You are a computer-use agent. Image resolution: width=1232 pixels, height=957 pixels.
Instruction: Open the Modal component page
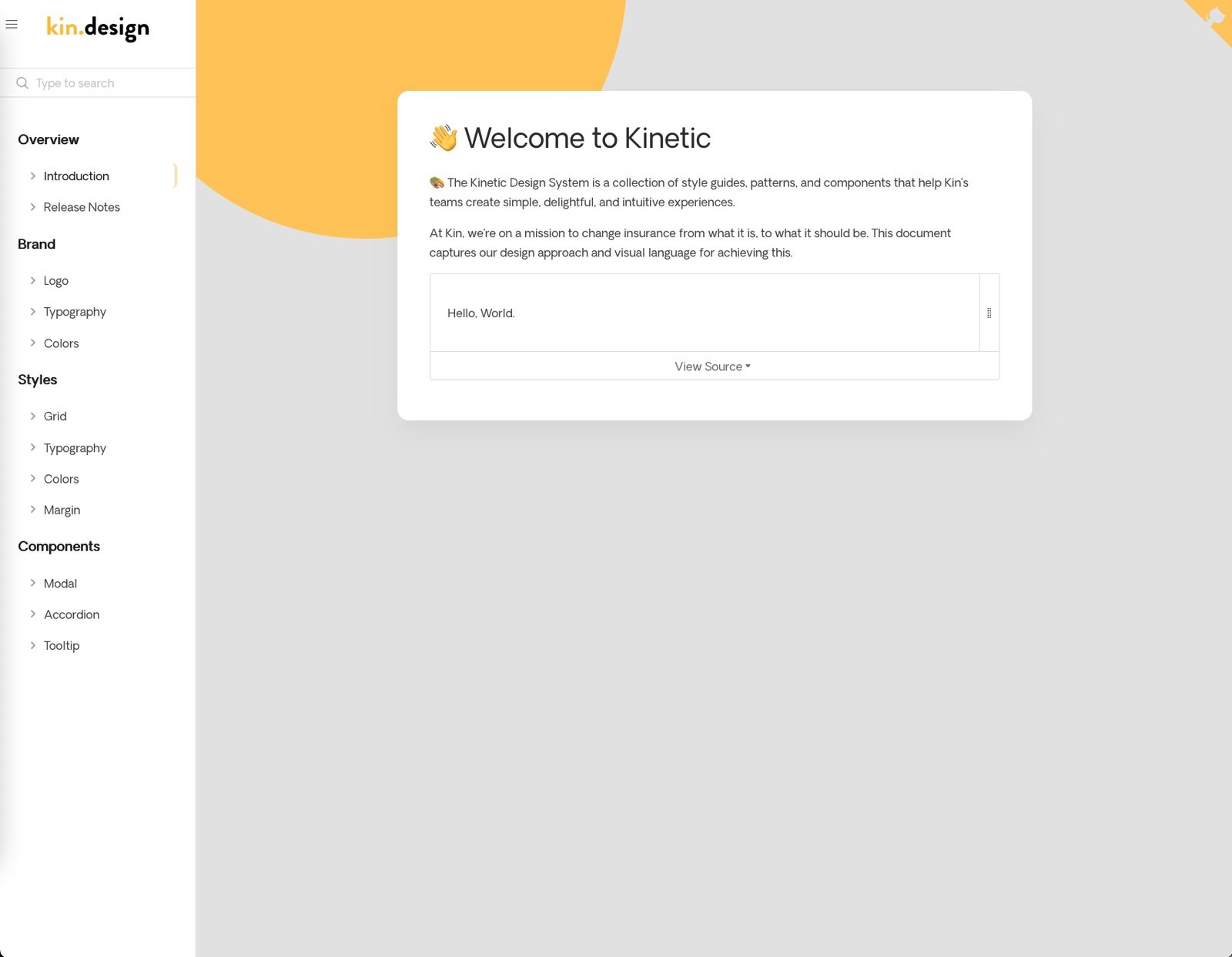[x=61, y=584]
